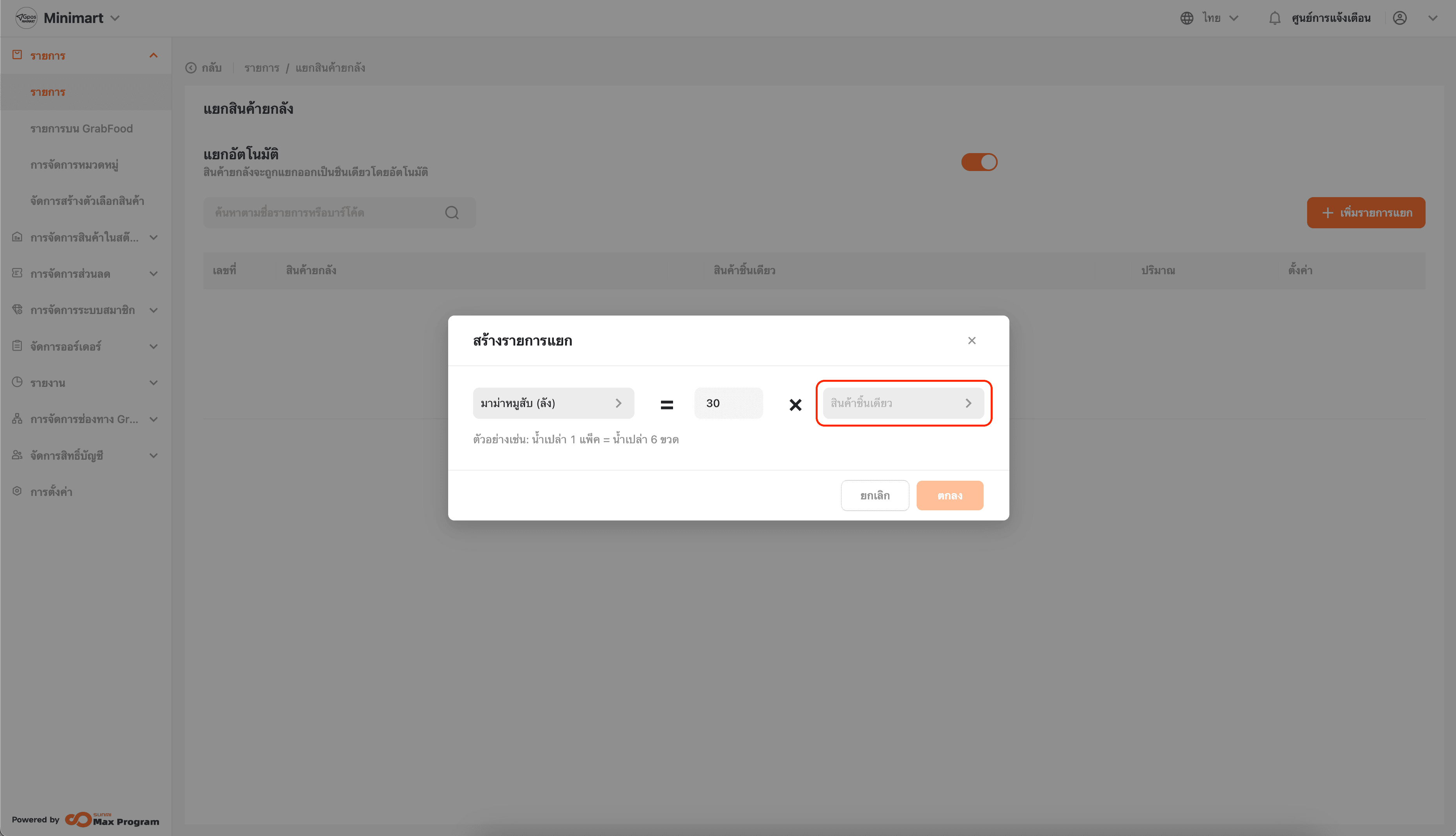Screen dimensions: 1456x836
Task: Click the search magnifier icon
Action: tap(451, 213)
